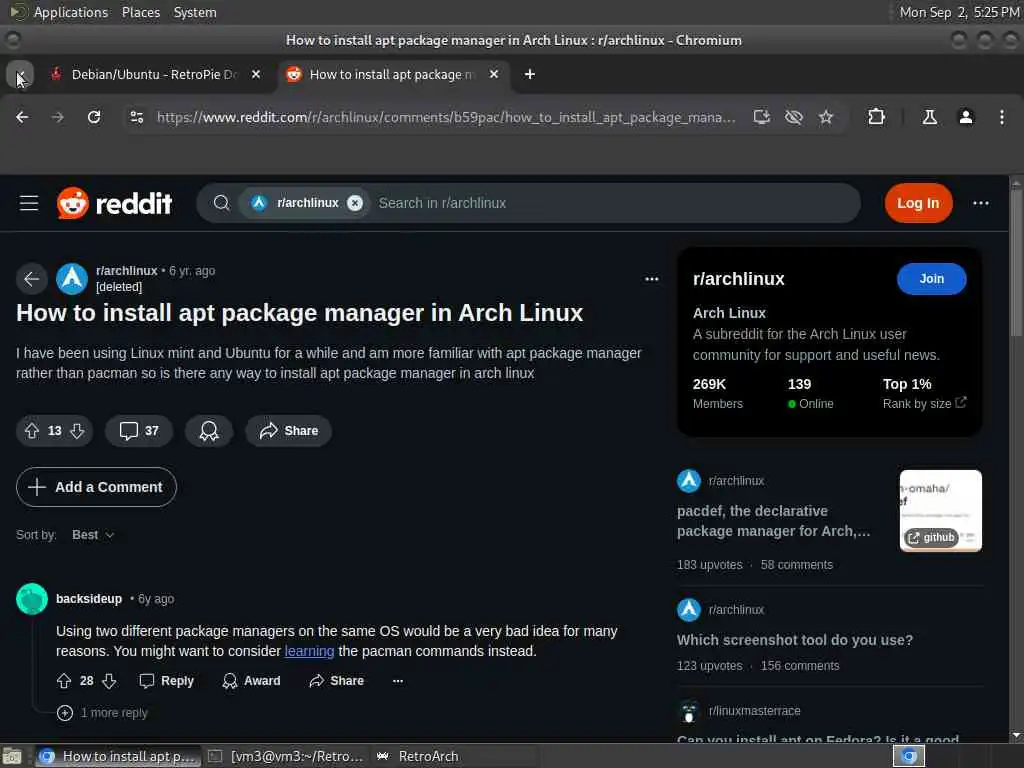Image resolution: width=1024 pixels, height=768 pixels.
Task: Click the browser forward arrow
Action: coord(58,117)
